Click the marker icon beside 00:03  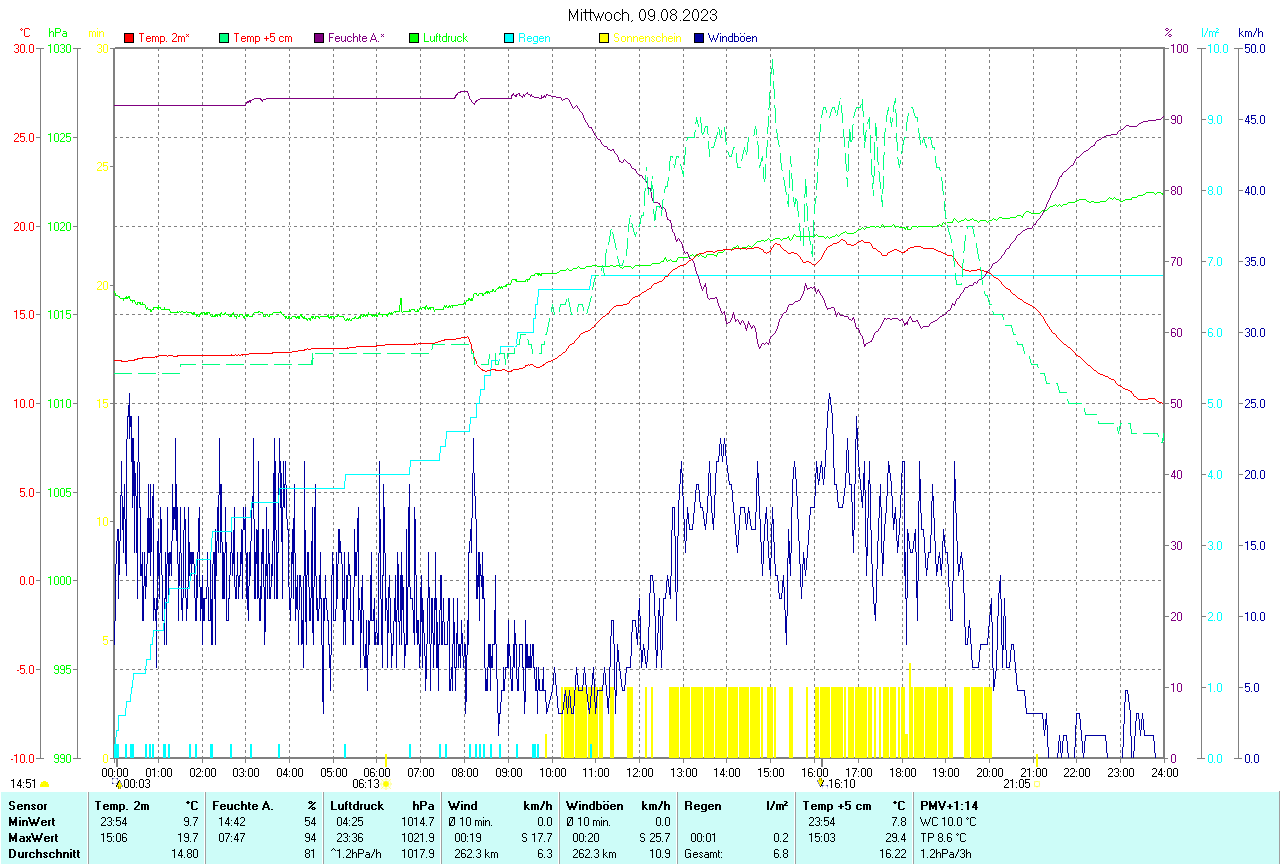point(118,784)
